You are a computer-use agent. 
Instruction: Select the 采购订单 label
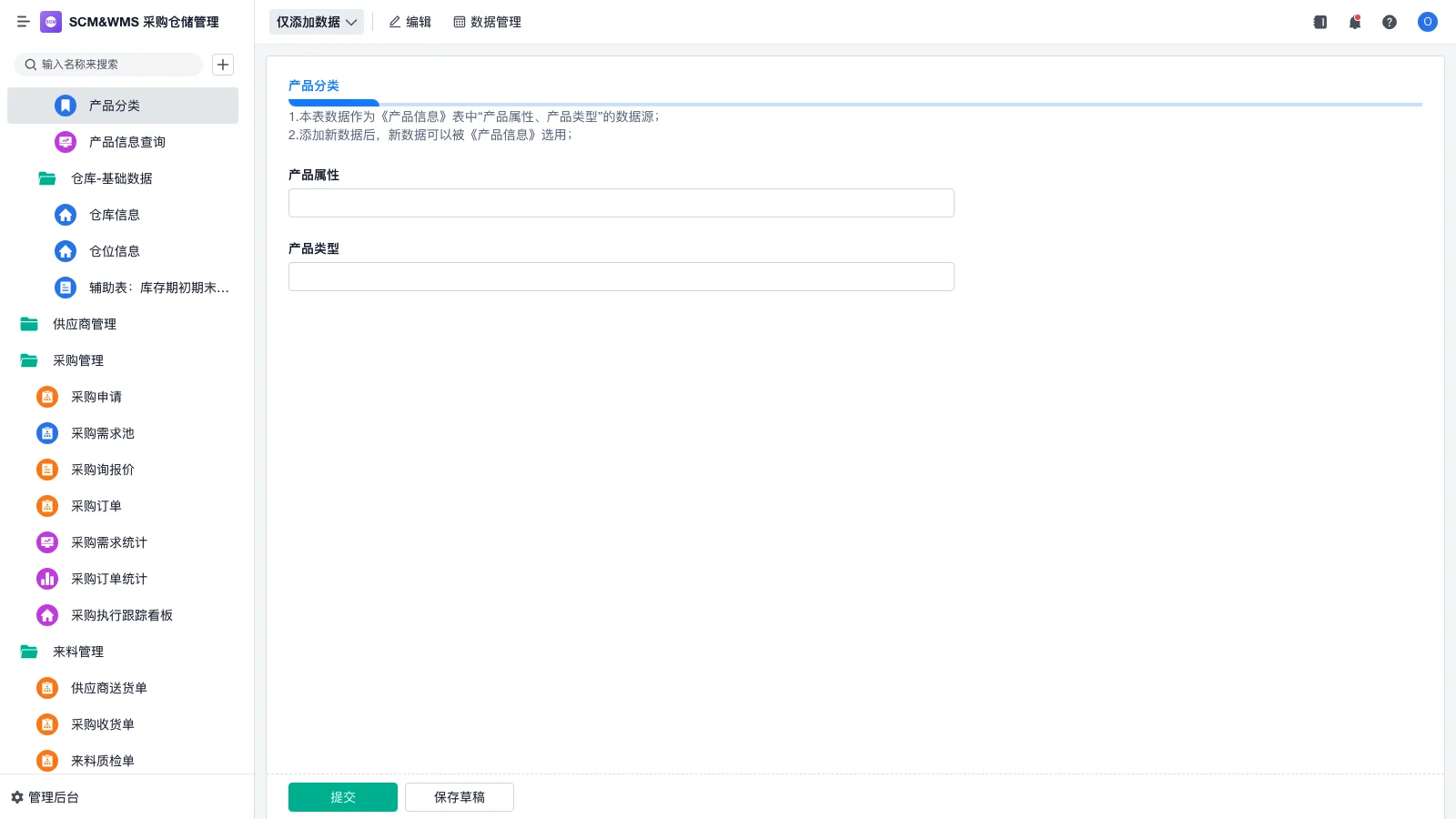(x=96, y=506)
